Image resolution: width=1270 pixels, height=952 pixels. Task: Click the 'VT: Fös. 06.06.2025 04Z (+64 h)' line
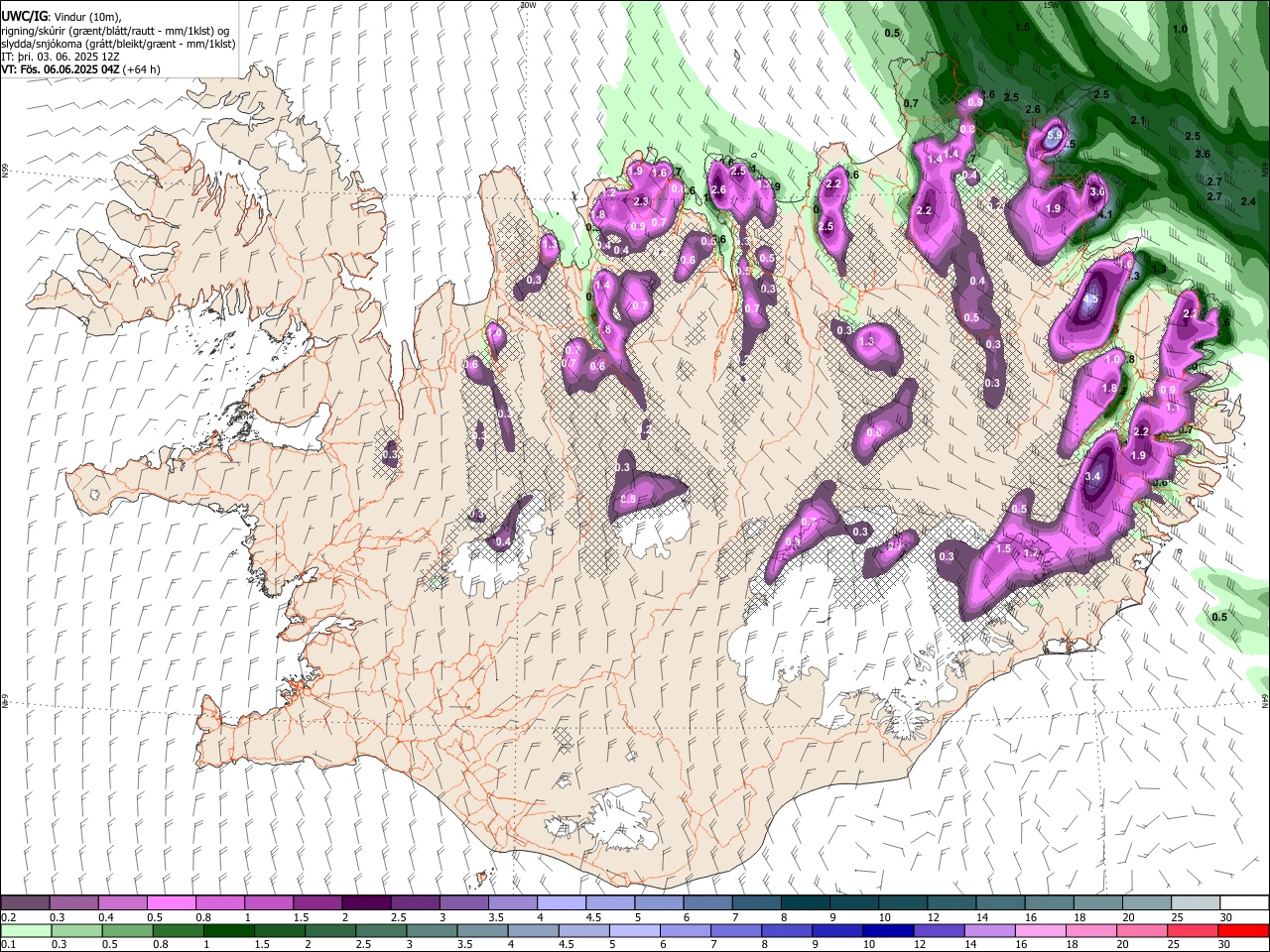click(x=80, y=69)
